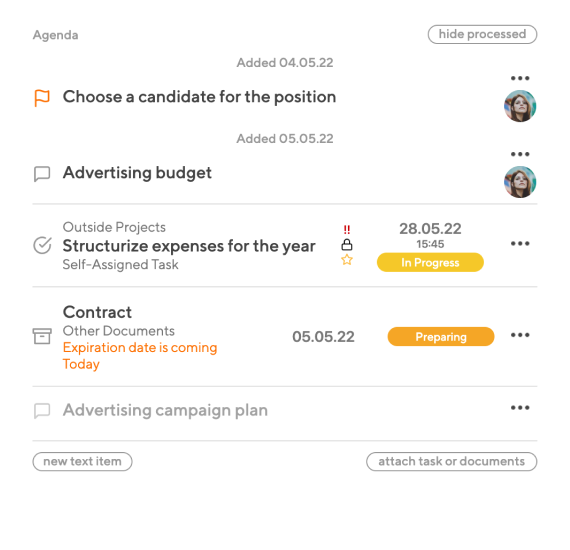The image size is (570, 550).
Task: Click the hide processed button
Action: click(482, 35)
